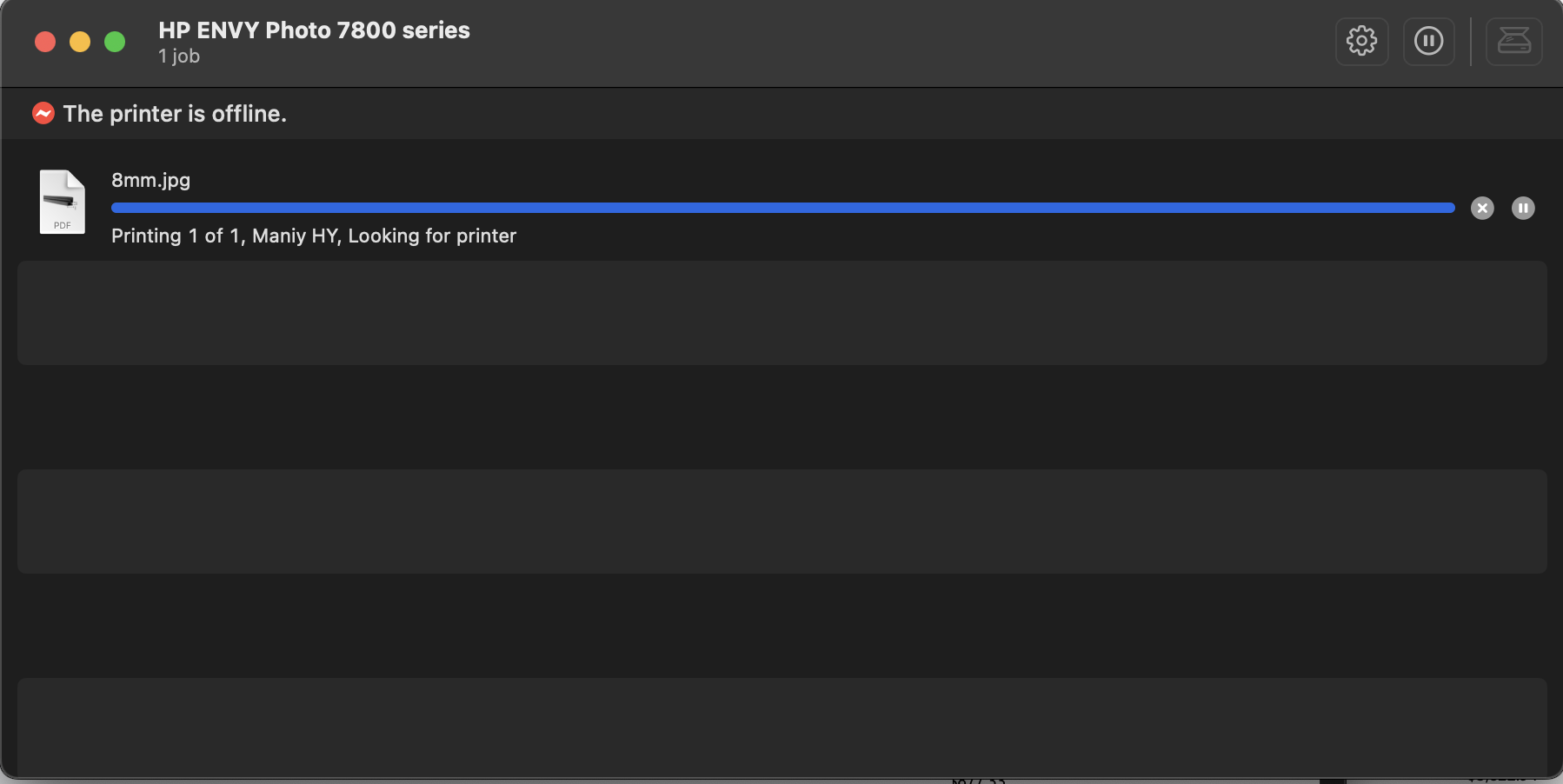1563x784 pixels.
Task: Click "The printer is offline." message
Action: tap(175, 114)
